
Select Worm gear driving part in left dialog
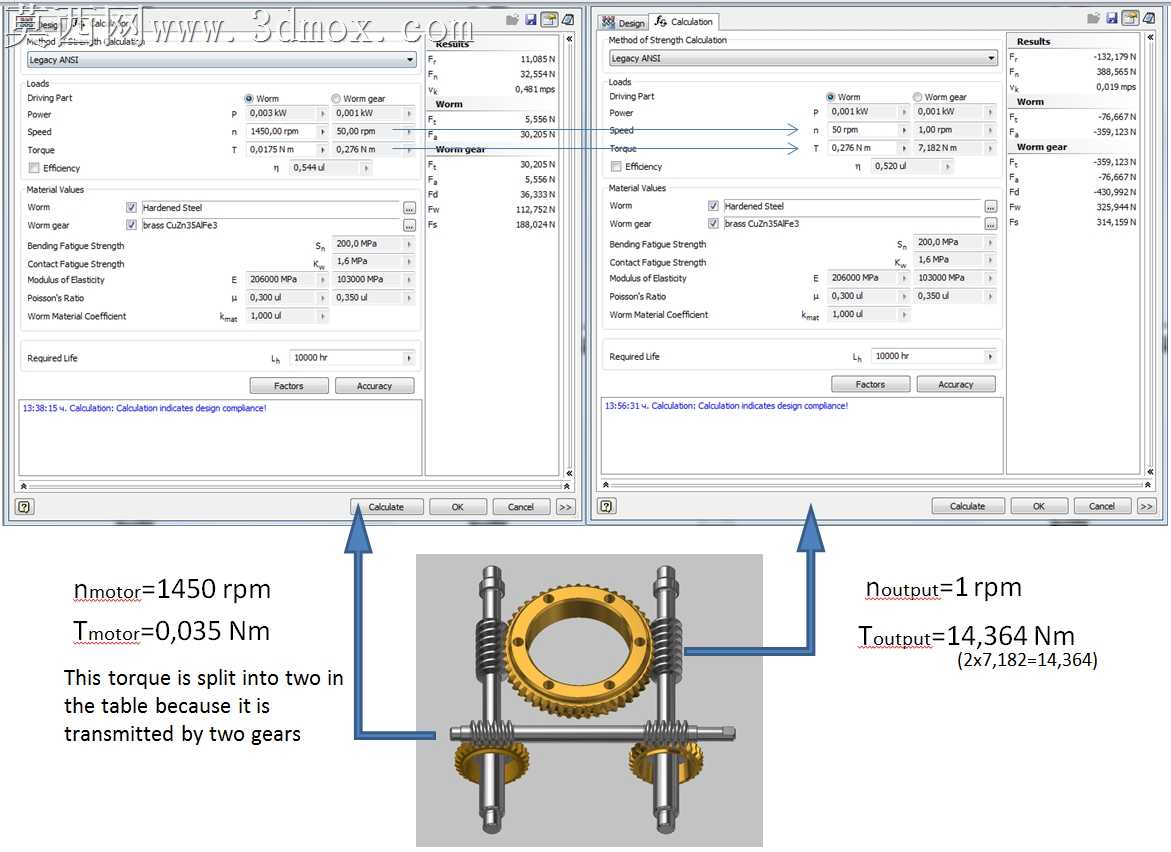(336, 99)
